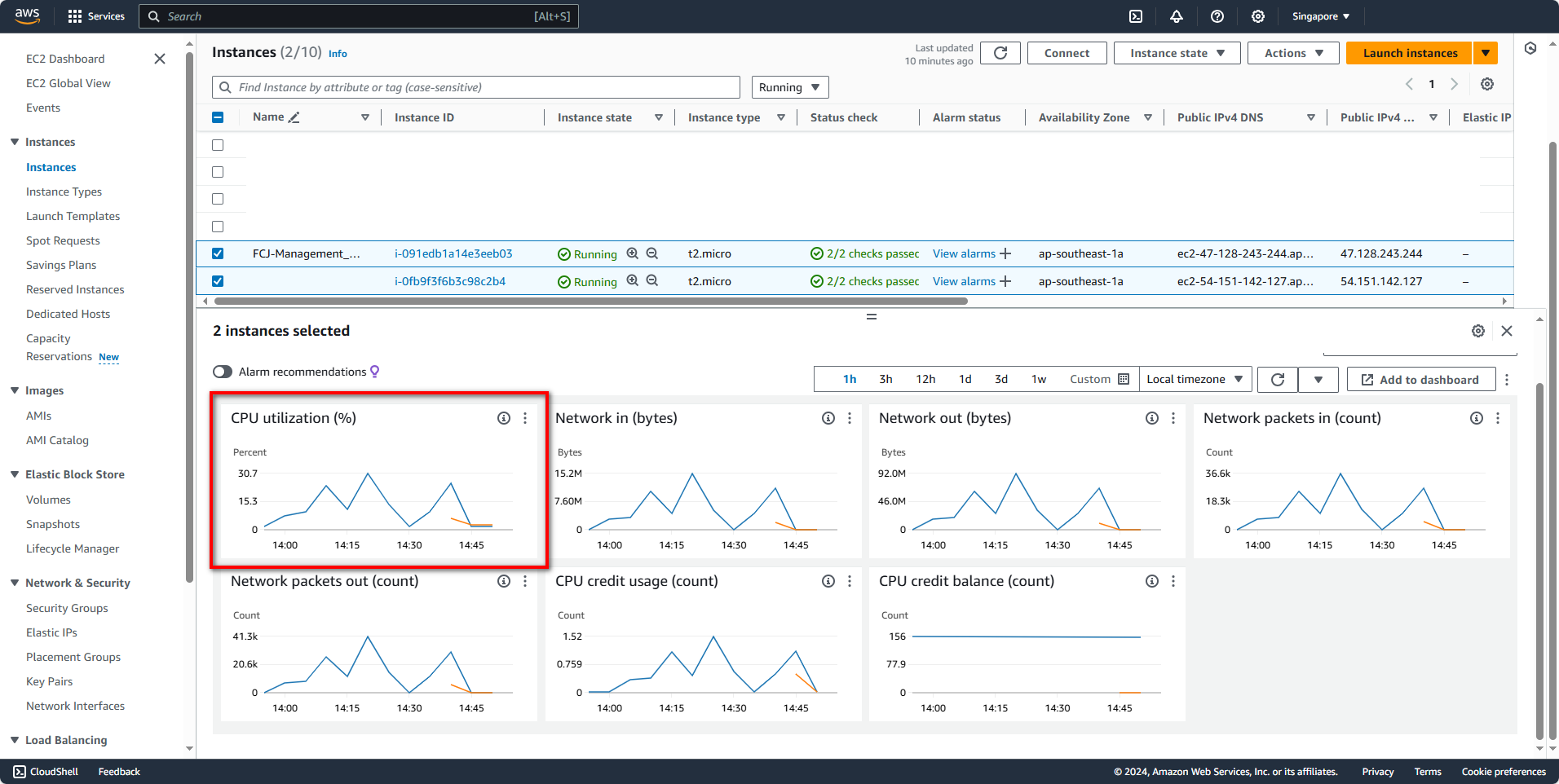Select 1d time range
Image resolution: width=1559 pixels, height=784 pixels.
965,379
